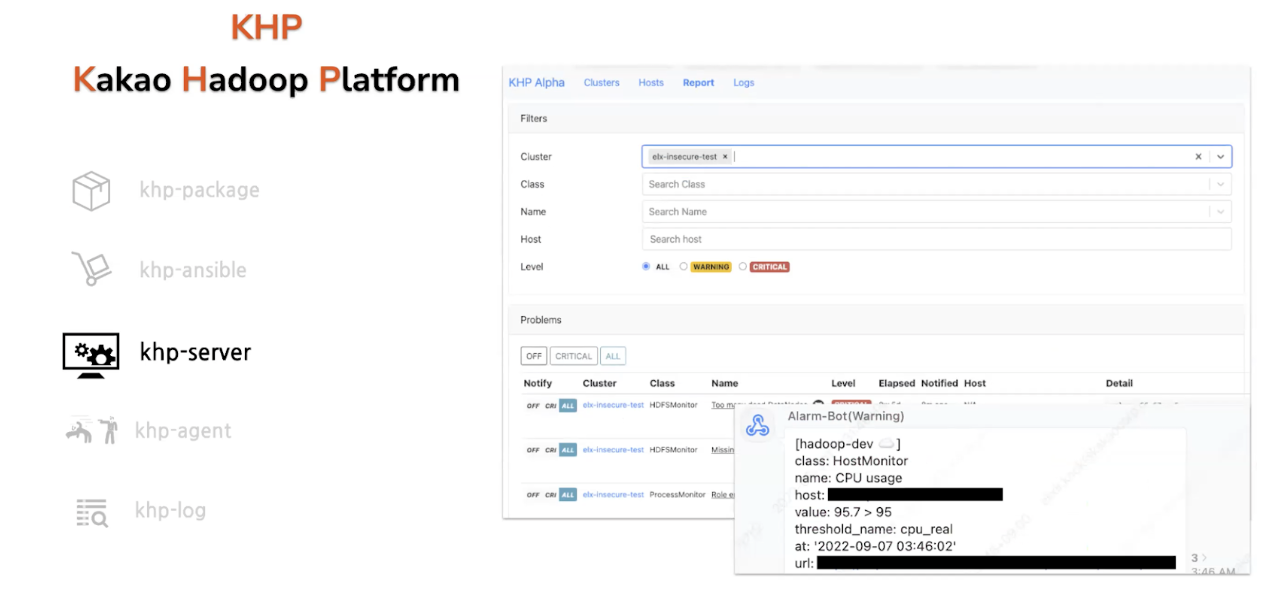This screenshot has width=1286, height=614.
Task: Switch to the Logs tab
Action: click(744, 83)
